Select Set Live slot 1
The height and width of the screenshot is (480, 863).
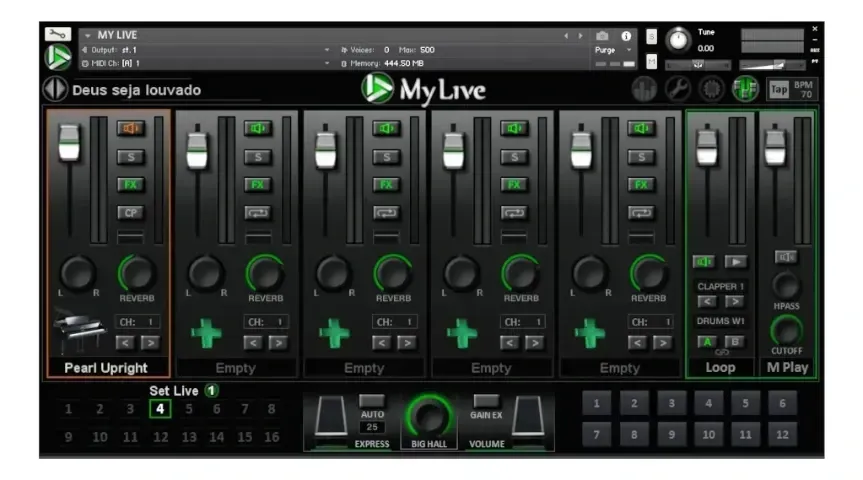tap(68, 409)
